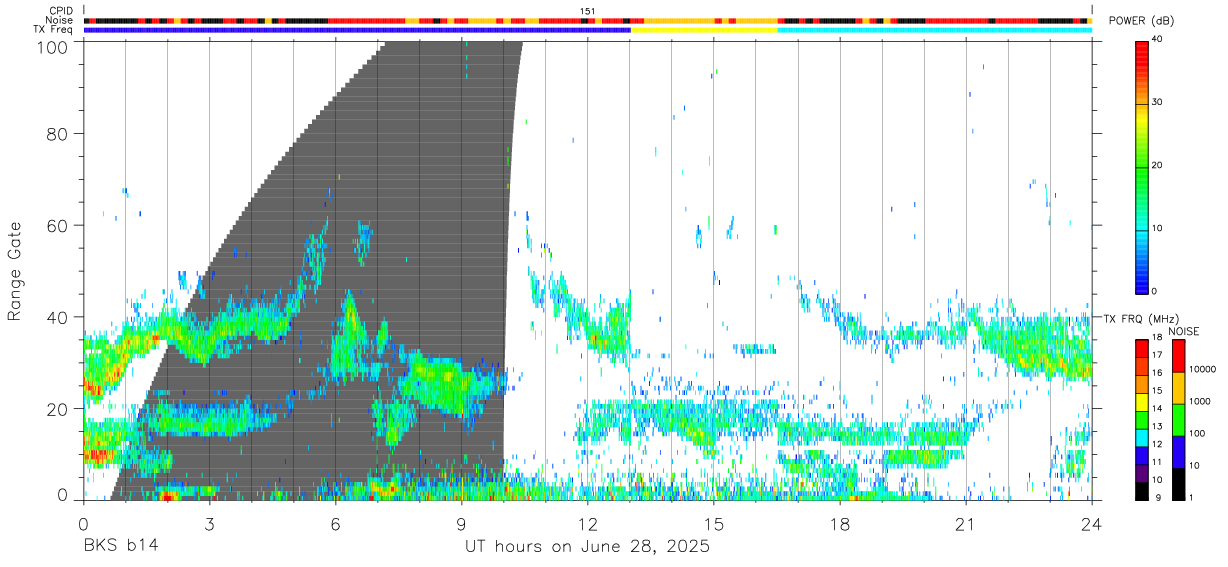Viewport: 1228px width, 567px height.
Task: Click the power colorbar label 30
Action: pyautogui.click(x=1155, y=102)
